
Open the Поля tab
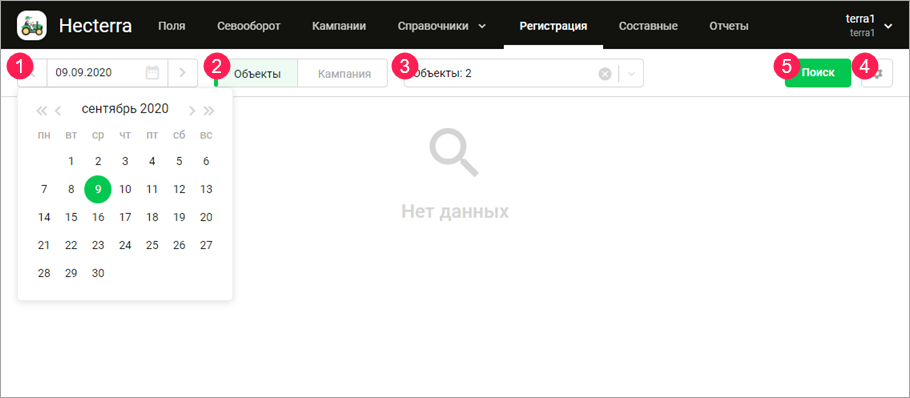(172, 26)
